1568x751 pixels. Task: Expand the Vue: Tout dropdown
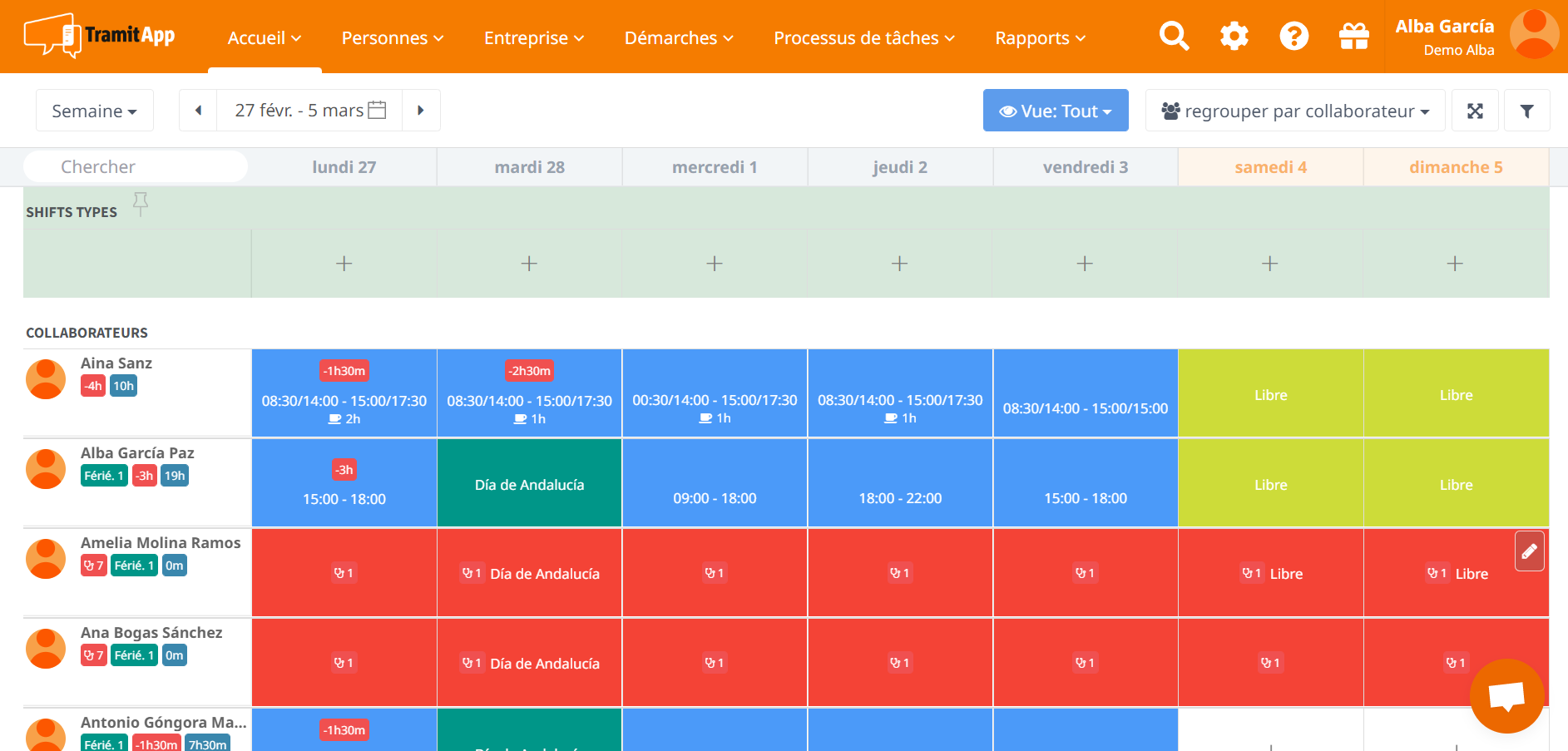[1055, 111]
